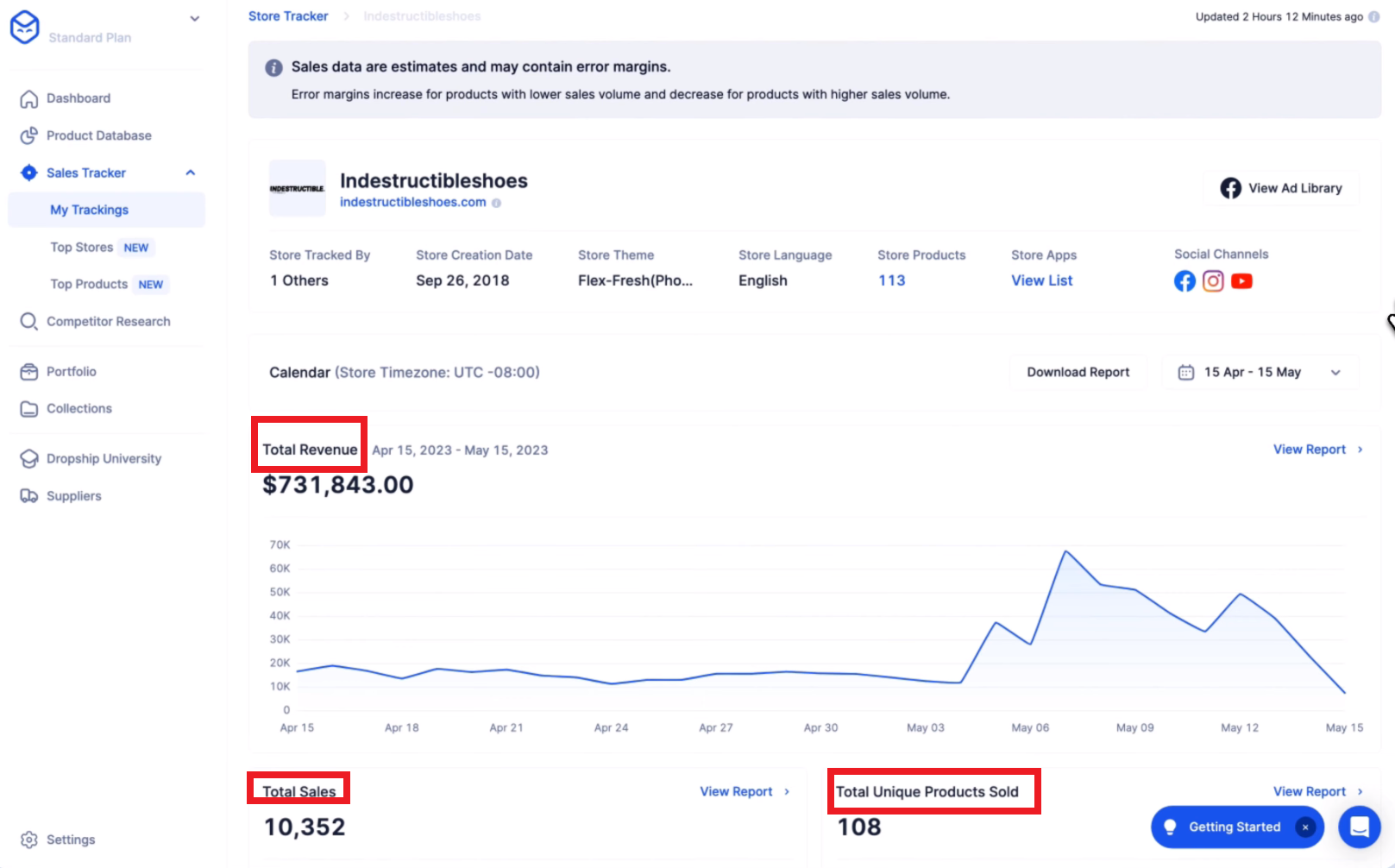Screen dimensions: 1395x868
Task: Open the Store Apps View List link
Action: (1042, 280)
